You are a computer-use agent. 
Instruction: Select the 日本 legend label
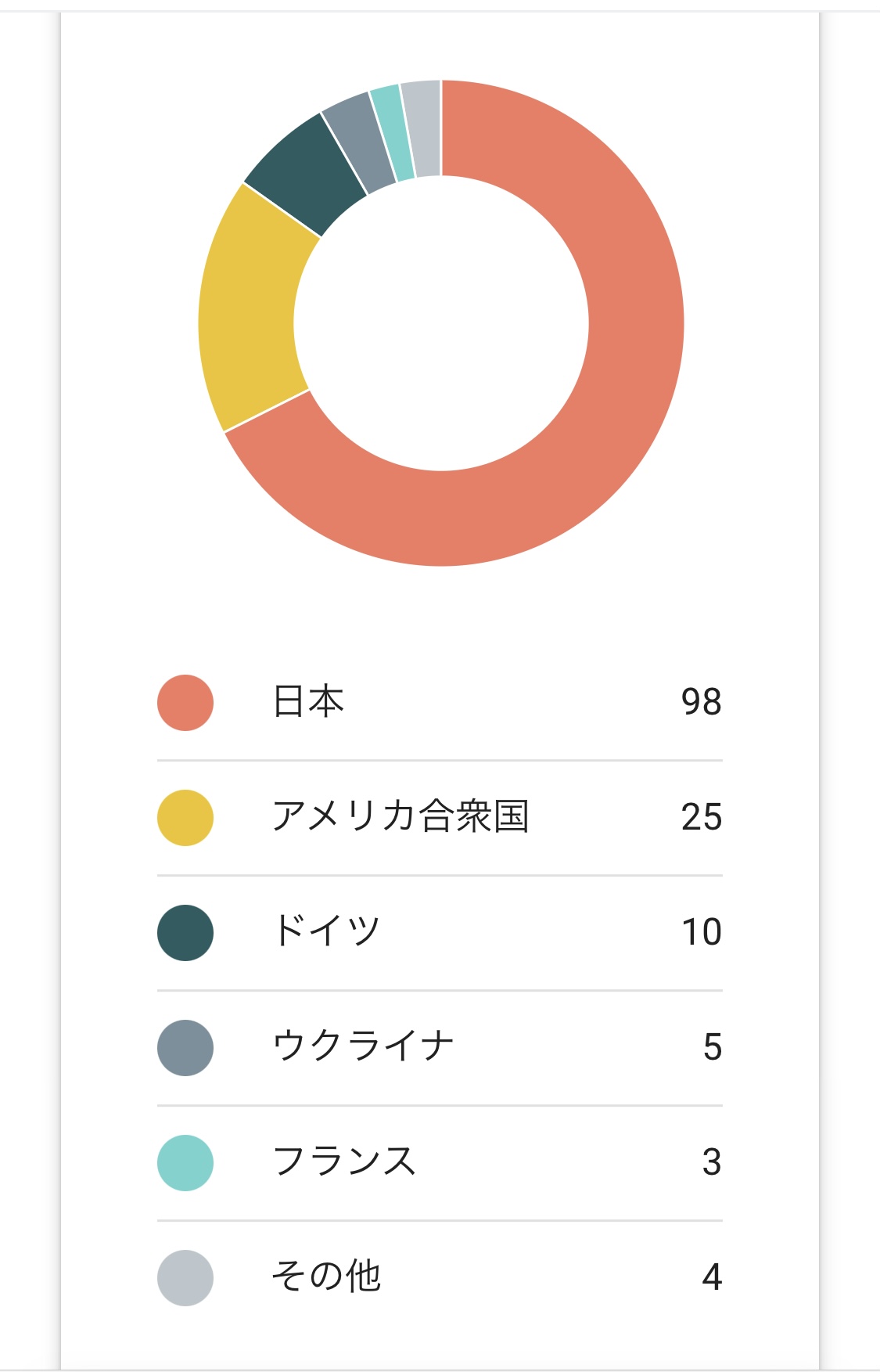coord(308,701)
